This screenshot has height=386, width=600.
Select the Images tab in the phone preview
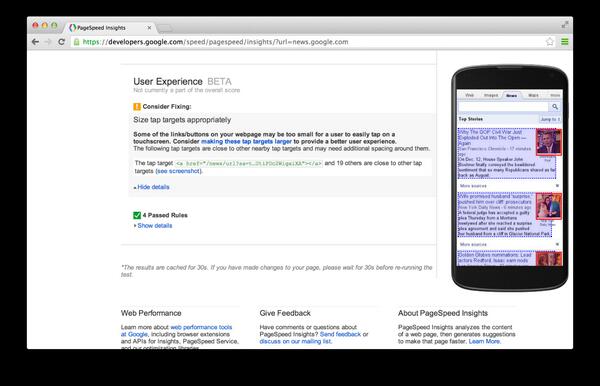pyautogui.click(x=491, y=95)
